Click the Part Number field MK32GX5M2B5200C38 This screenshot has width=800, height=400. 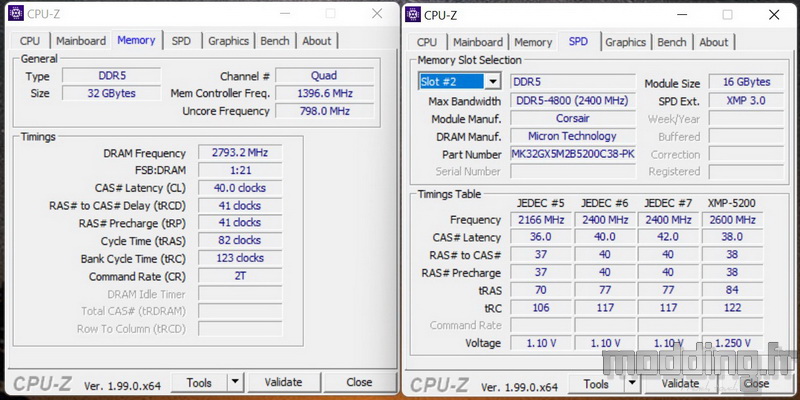(573, 154)
